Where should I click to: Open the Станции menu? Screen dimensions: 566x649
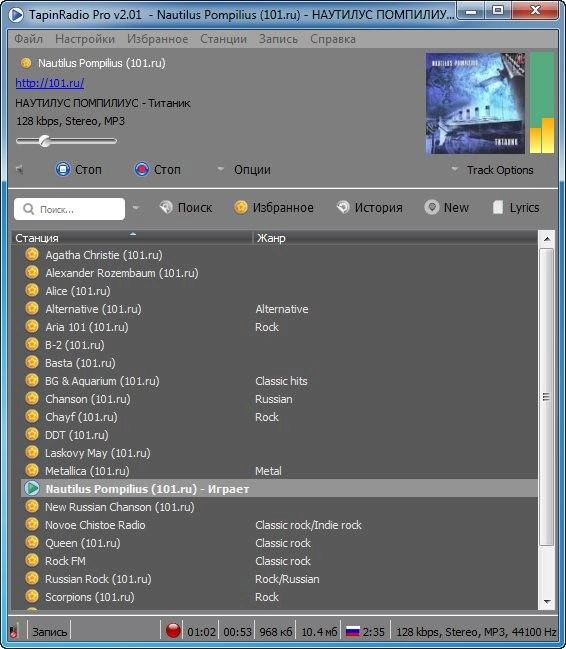pos(224,39)
